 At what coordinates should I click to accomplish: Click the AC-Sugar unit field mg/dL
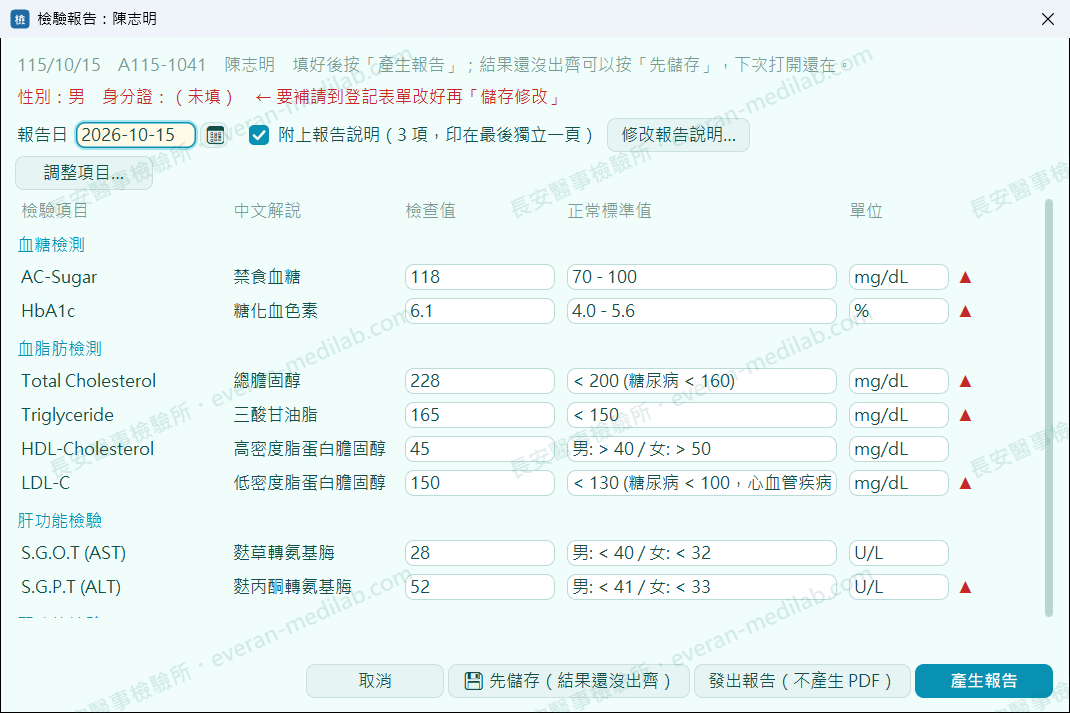[899, 277]
